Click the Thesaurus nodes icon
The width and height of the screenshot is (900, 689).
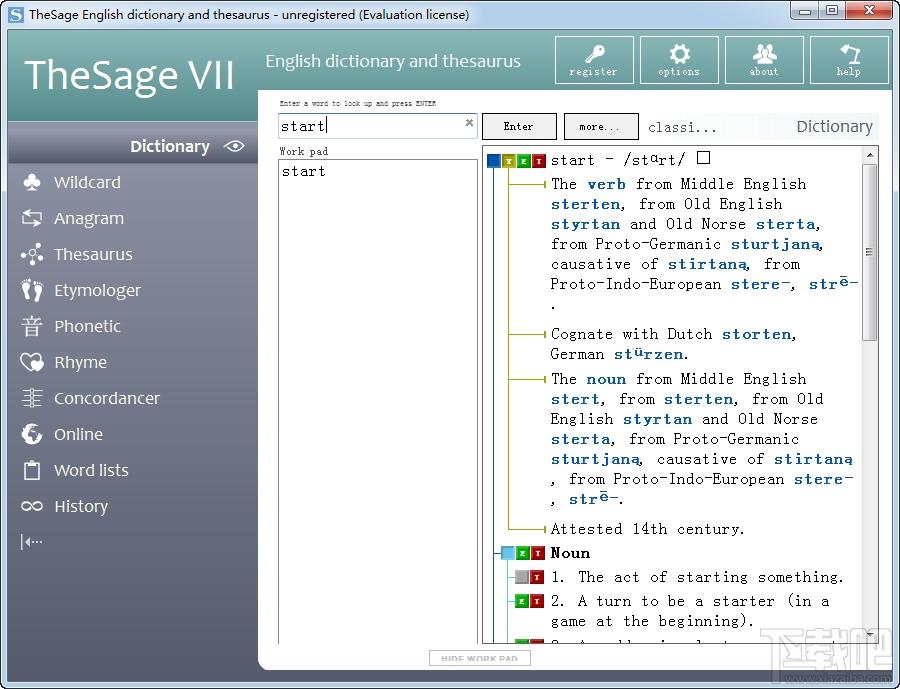tap(32, 254)
